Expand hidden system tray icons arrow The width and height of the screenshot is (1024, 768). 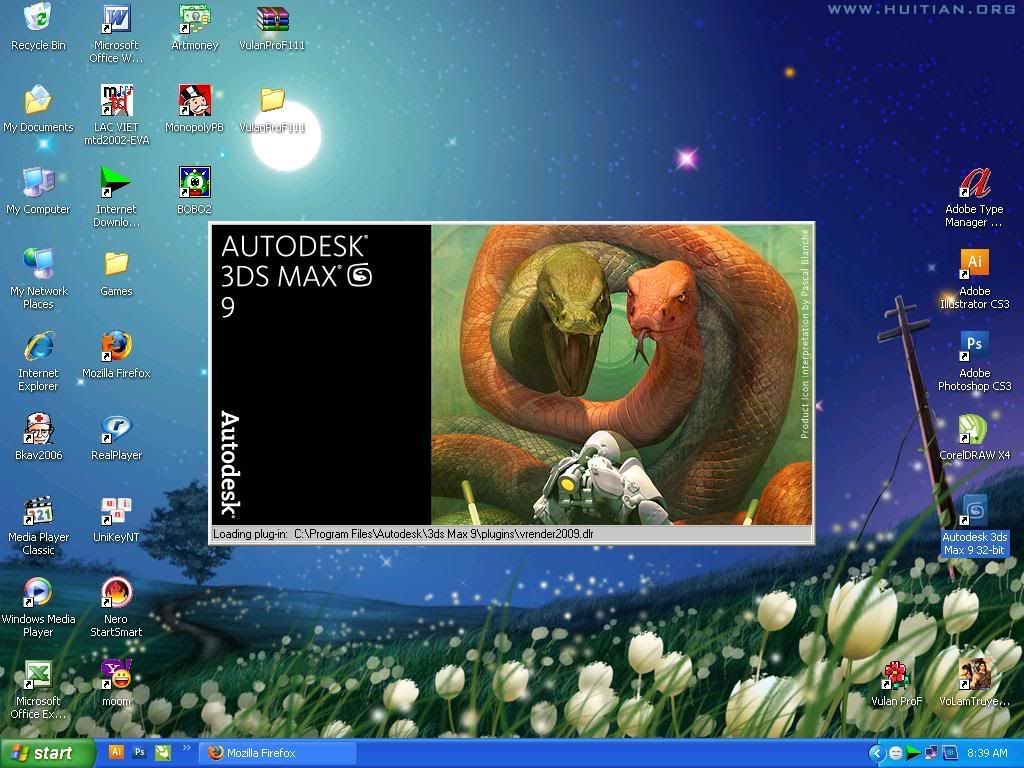pos(876,754)
